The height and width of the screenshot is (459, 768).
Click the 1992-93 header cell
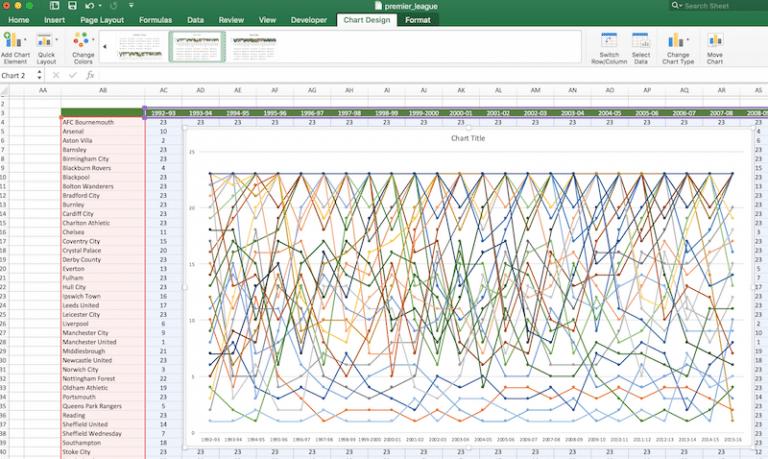(x=164, y=113)
